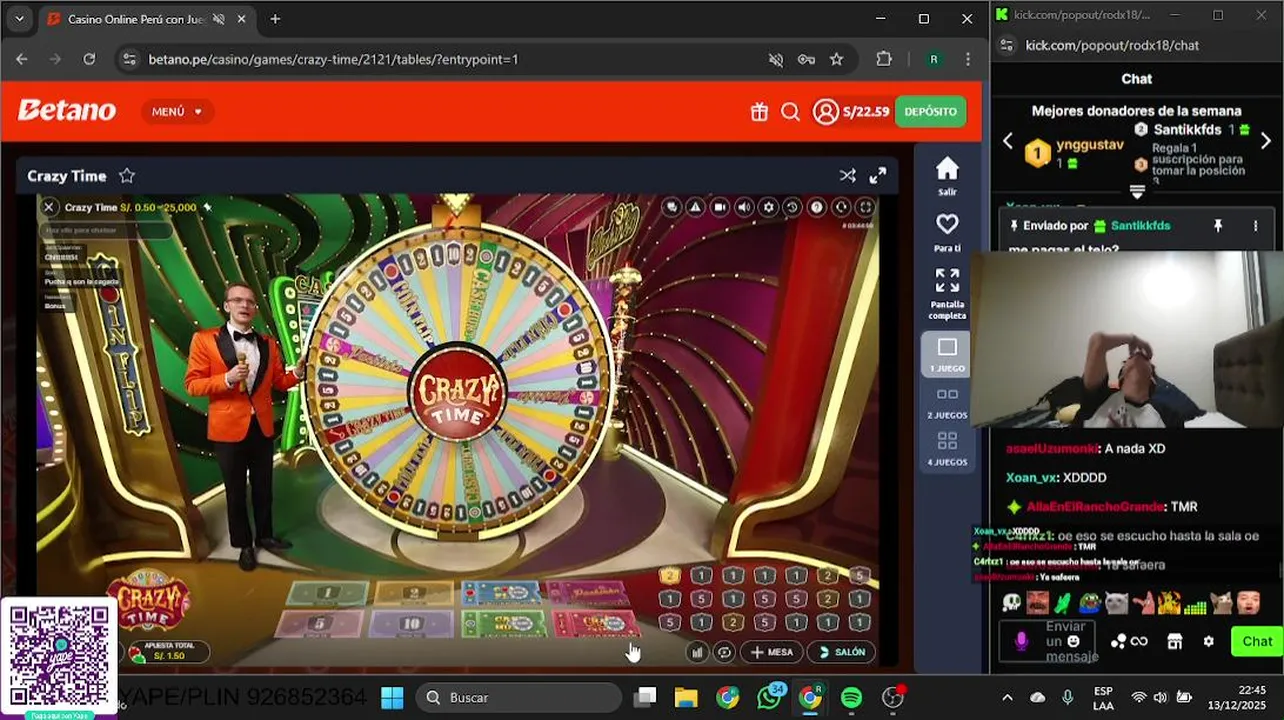Select the 4 Juegos layout
This screenshot has height=720, width=1284.
pyautogui.click(x=947, y=449)
